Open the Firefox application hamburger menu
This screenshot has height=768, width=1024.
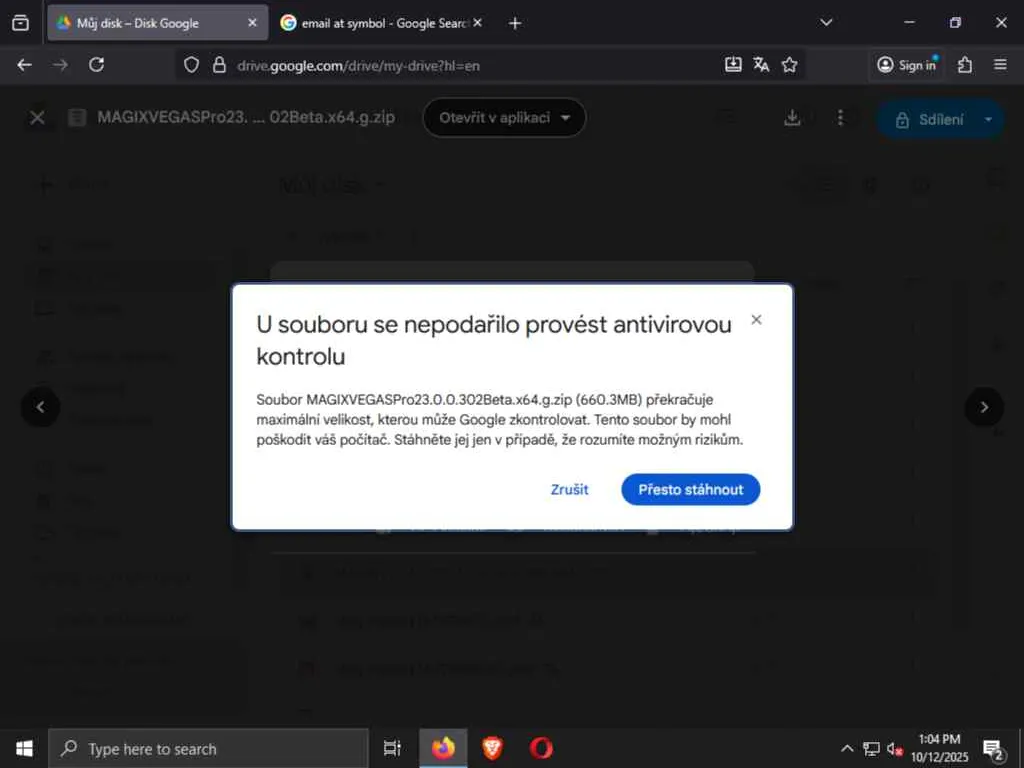[x=1000, y=65]
